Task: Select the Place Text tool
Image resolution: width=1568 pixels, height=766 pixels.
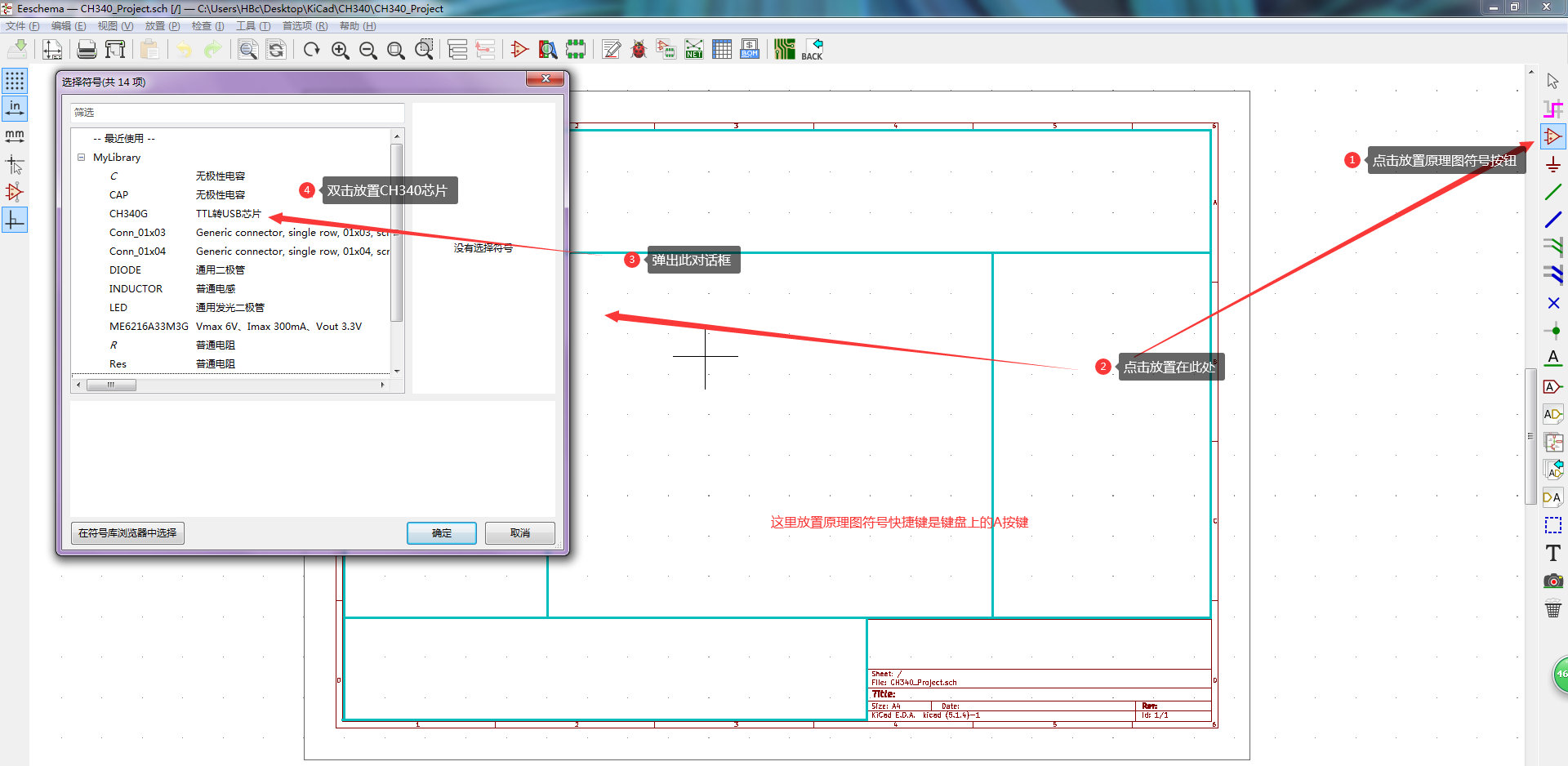Action: tap(1553, 553)
